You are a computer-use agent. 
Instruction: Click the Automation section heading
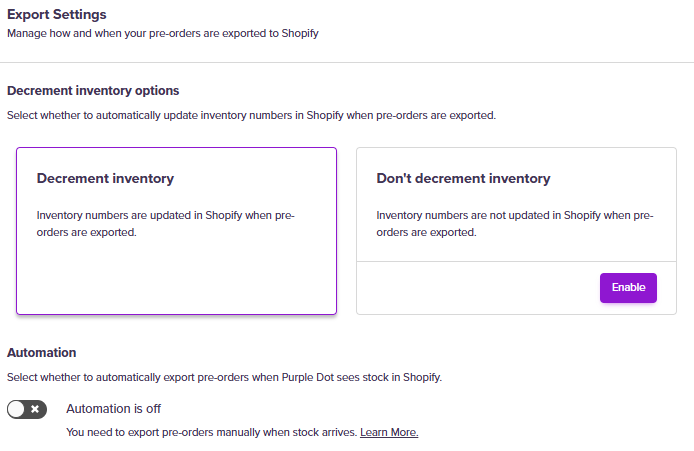click(42, 352)
